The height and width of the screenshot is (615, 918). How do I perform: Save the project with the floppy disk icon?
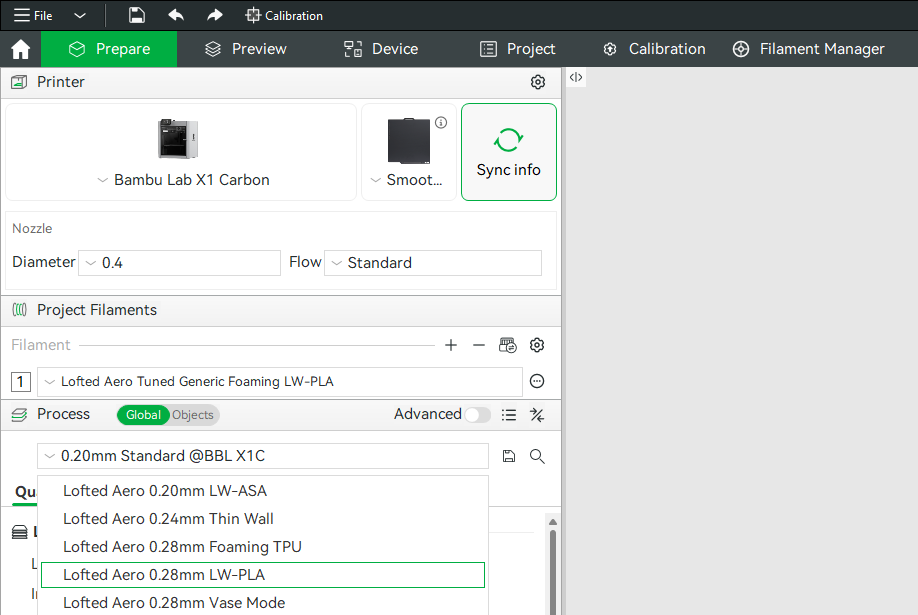tap(136, 15)
